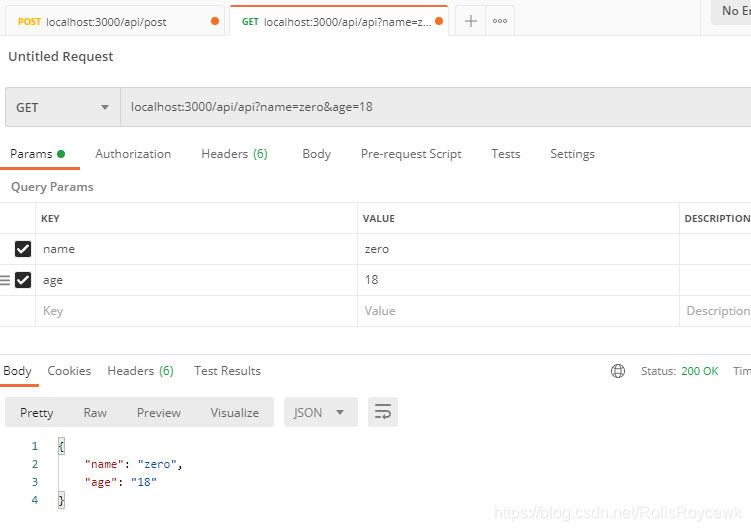Switch response view to Pretty

[36, 413]
